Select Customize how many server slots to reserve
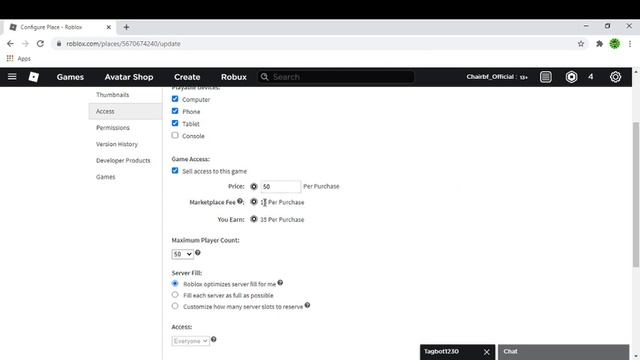Image resolution: width=640 pixels, height=360 pixels. click(x=175, y=306)
